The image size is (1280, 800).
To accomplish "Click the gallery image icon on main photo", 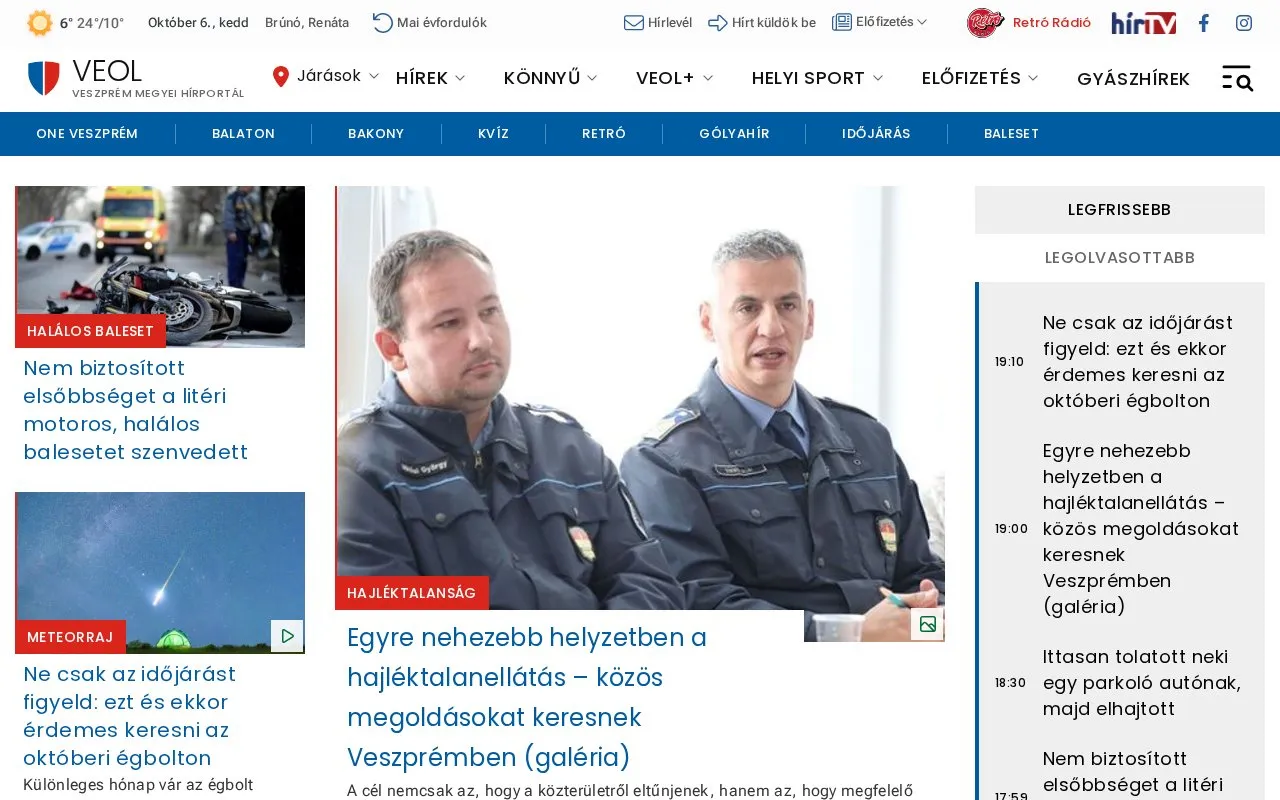I will click(927, 624).
